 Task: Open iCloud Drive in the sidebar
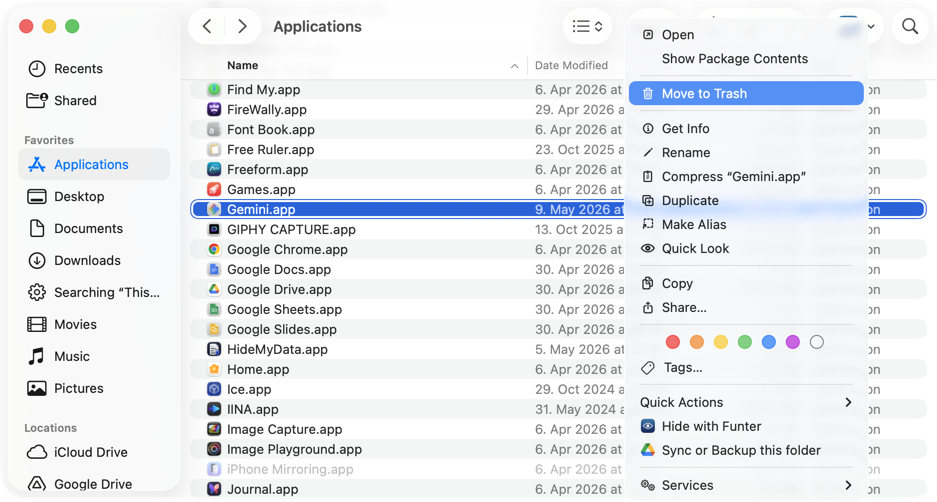[94, 452]
